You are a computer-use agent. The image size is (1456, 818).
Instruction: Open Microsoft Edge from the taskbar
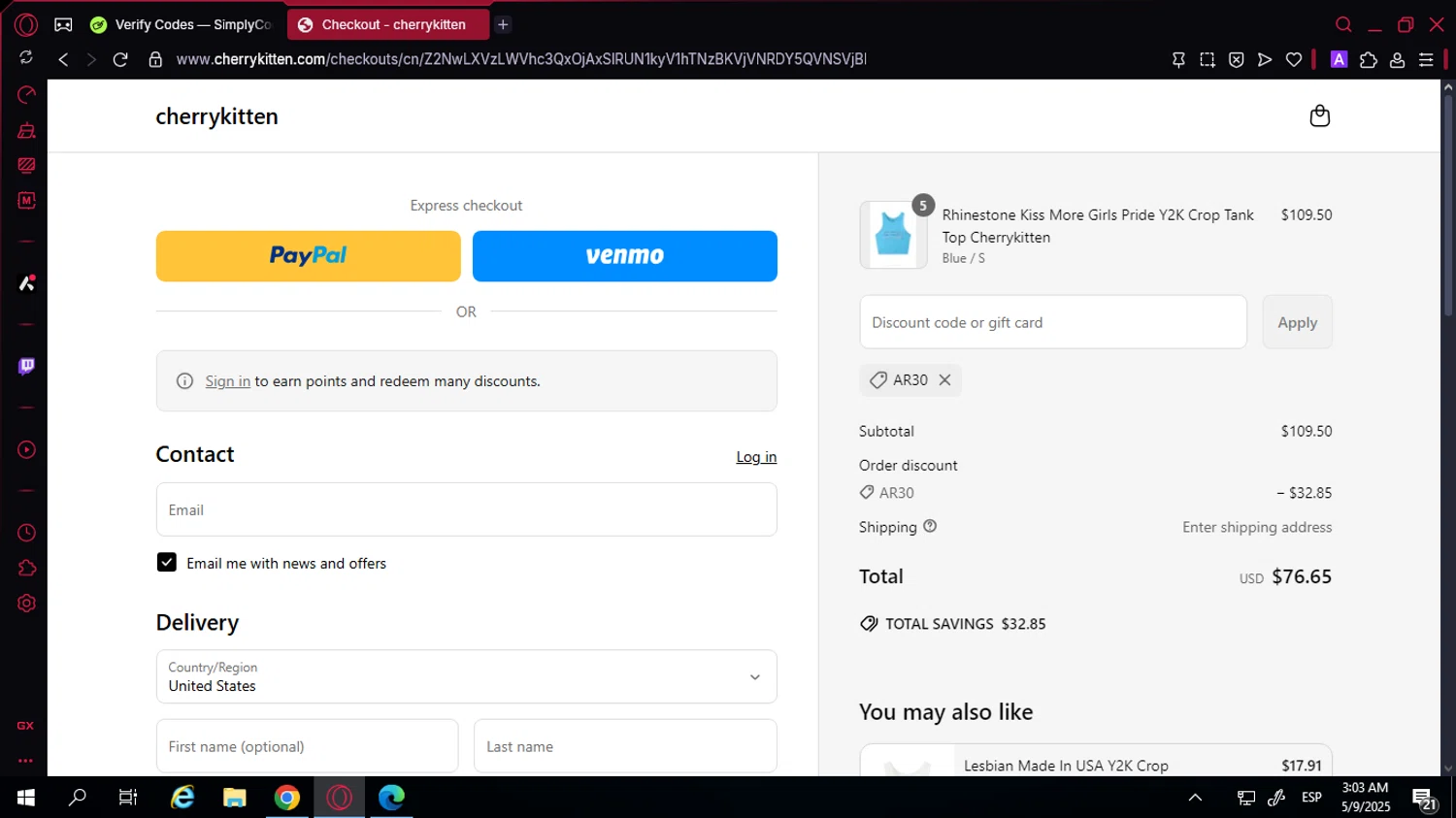[x=391, y=798]
